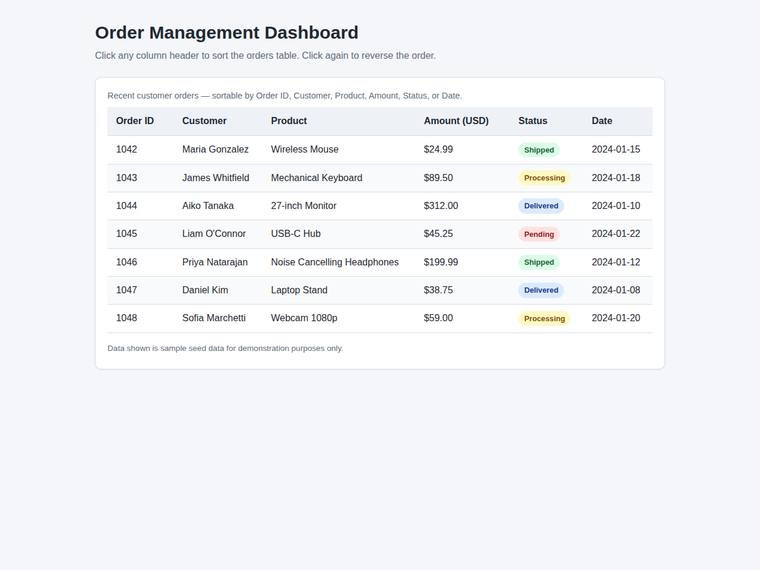
Task: Click Processing badge for Sofia Marchetti
Action: 544,318
